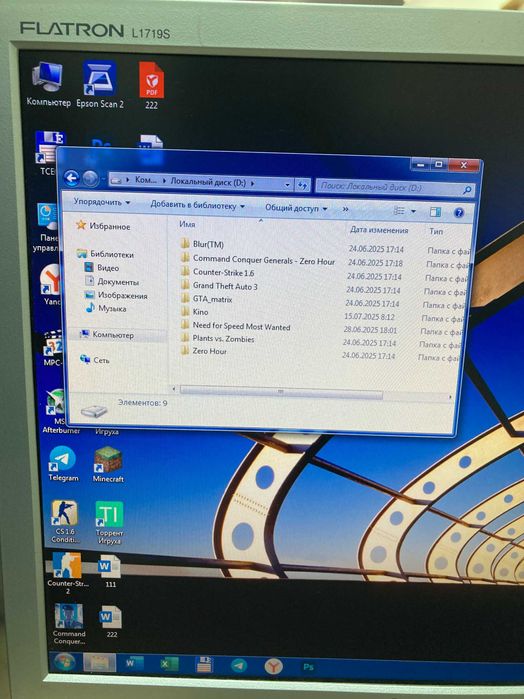Select the Zero Hour folder
This screenshot has height=699, width=524.
pos(203,351)
